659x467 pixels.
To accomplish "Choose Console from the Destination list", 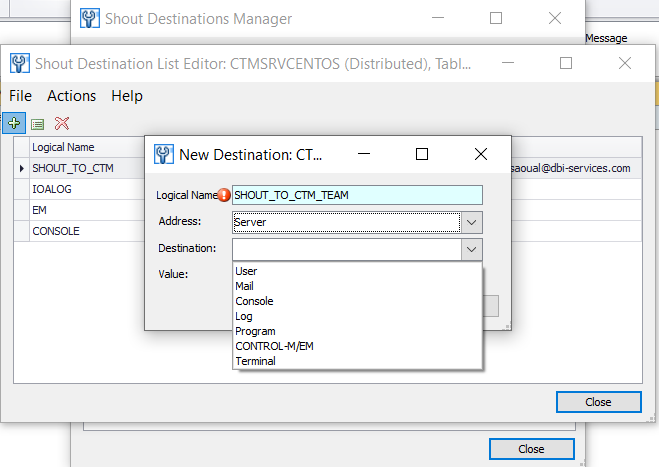I will click(357, 301).
